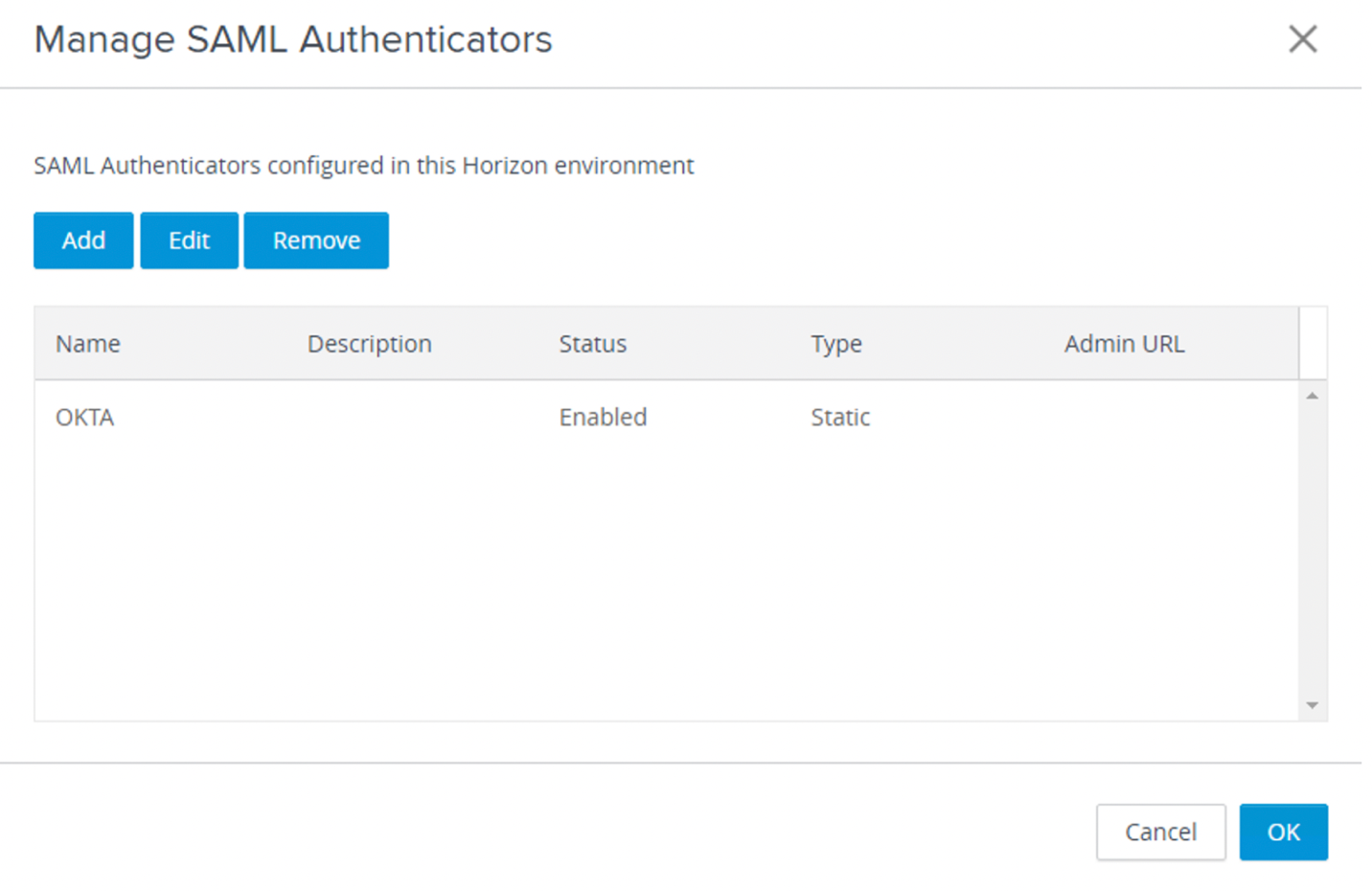The height and width of the screenshot is (891, 1372).
Task: Select the OKTA authenticator row
Action: (85, 418)
